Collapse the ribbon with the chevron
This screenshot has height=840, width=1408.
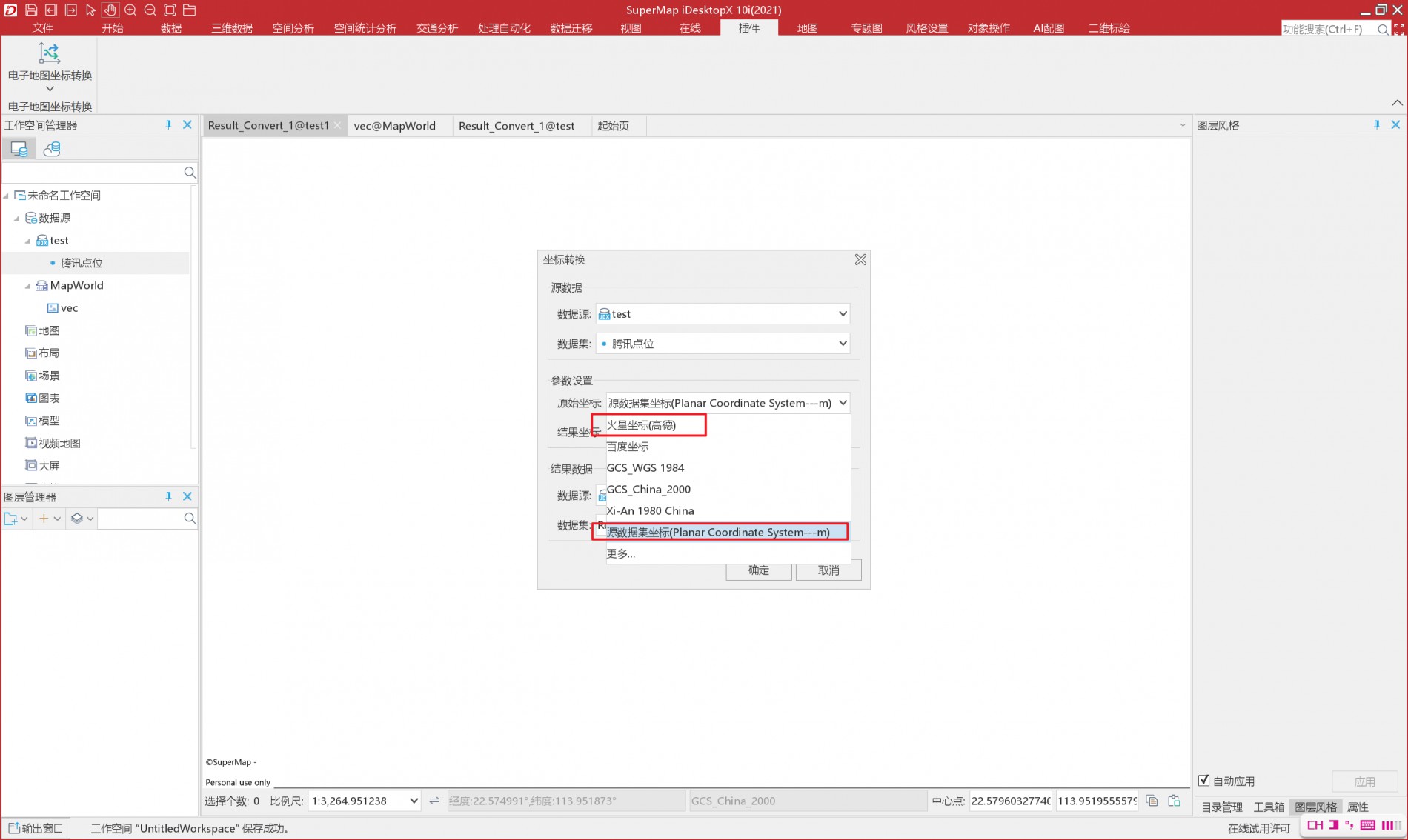[x=1397, y=103]
